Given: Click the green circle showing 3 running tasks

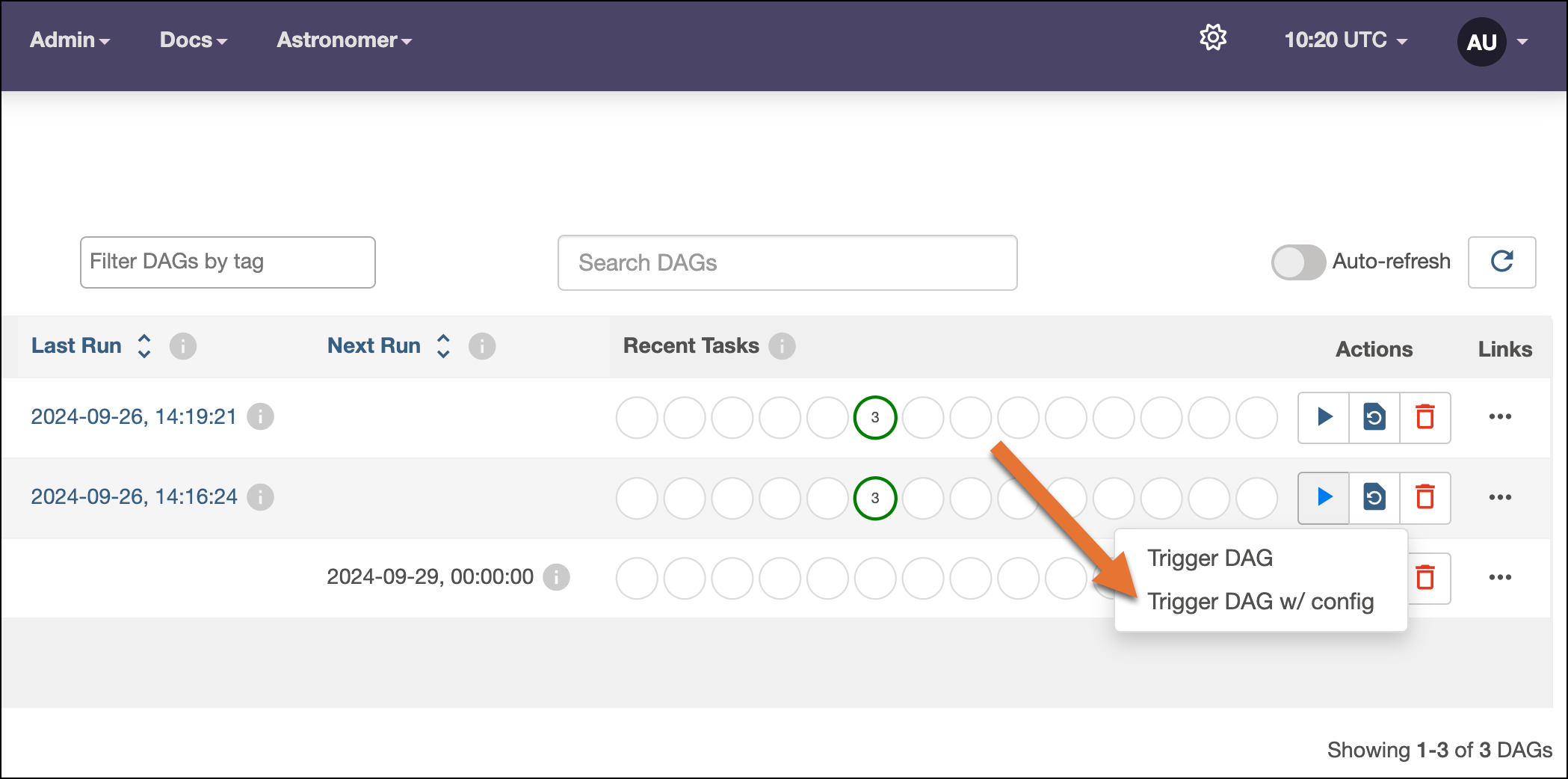Looking at the screenshot, I should [874, 418].
